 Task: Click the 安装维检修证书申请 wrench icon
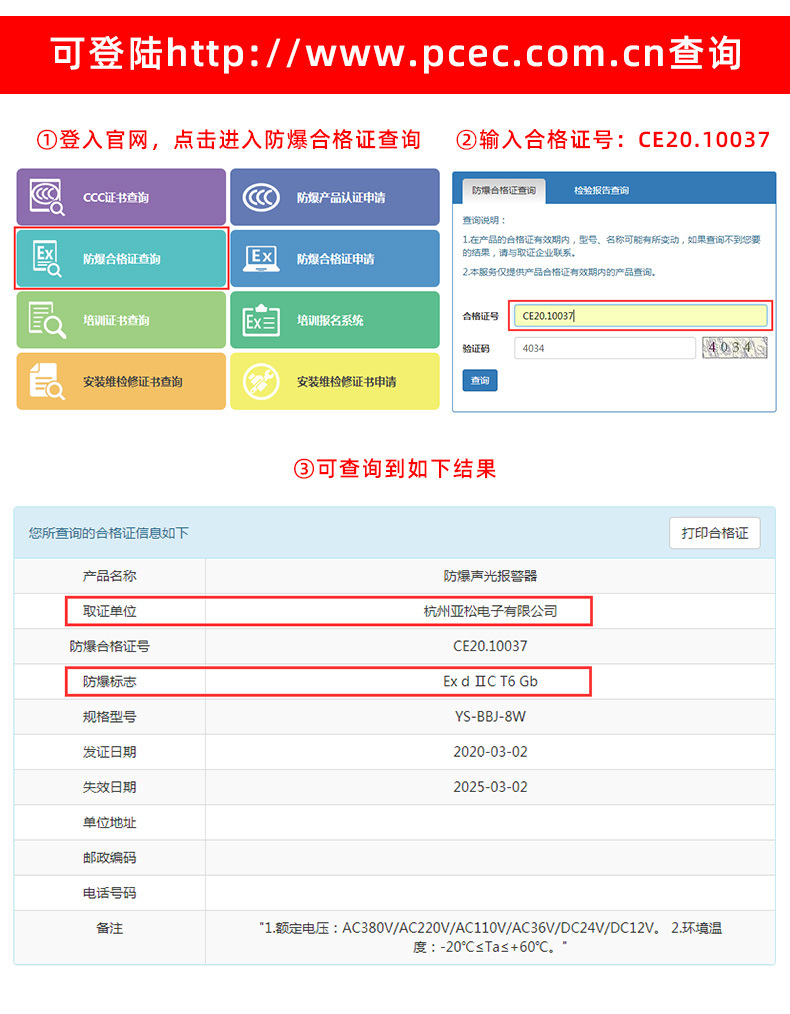(x=261, y=381)
